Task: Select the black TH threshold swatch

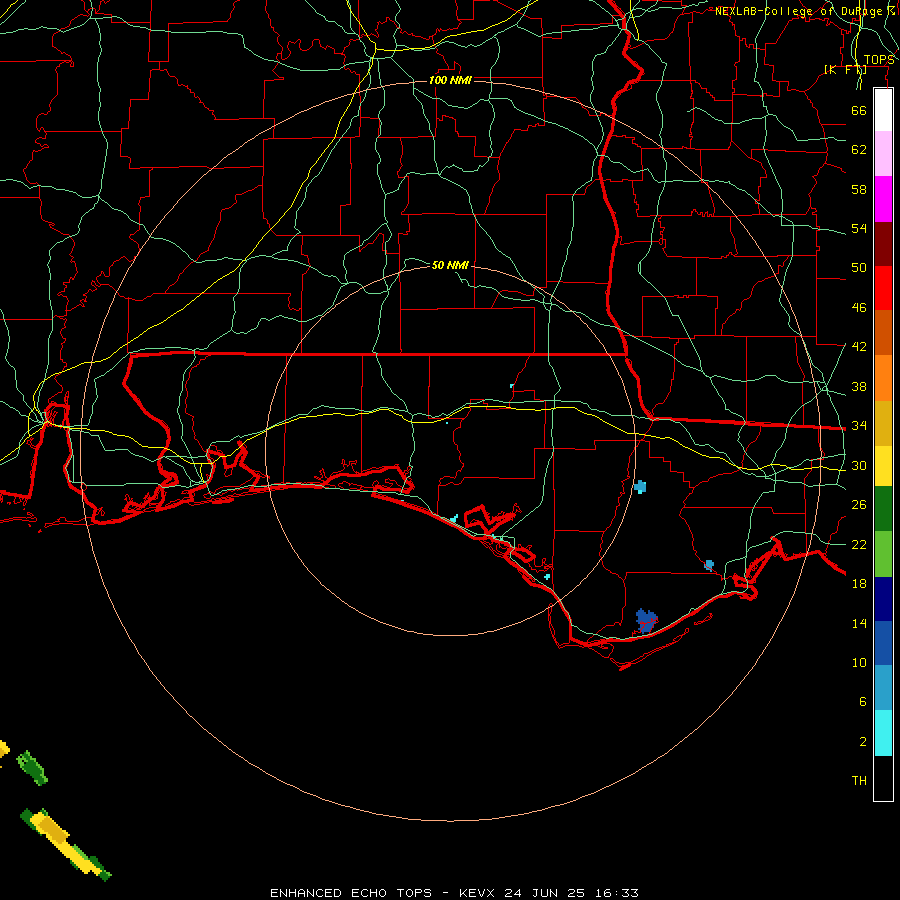Action: click(883, 778)
